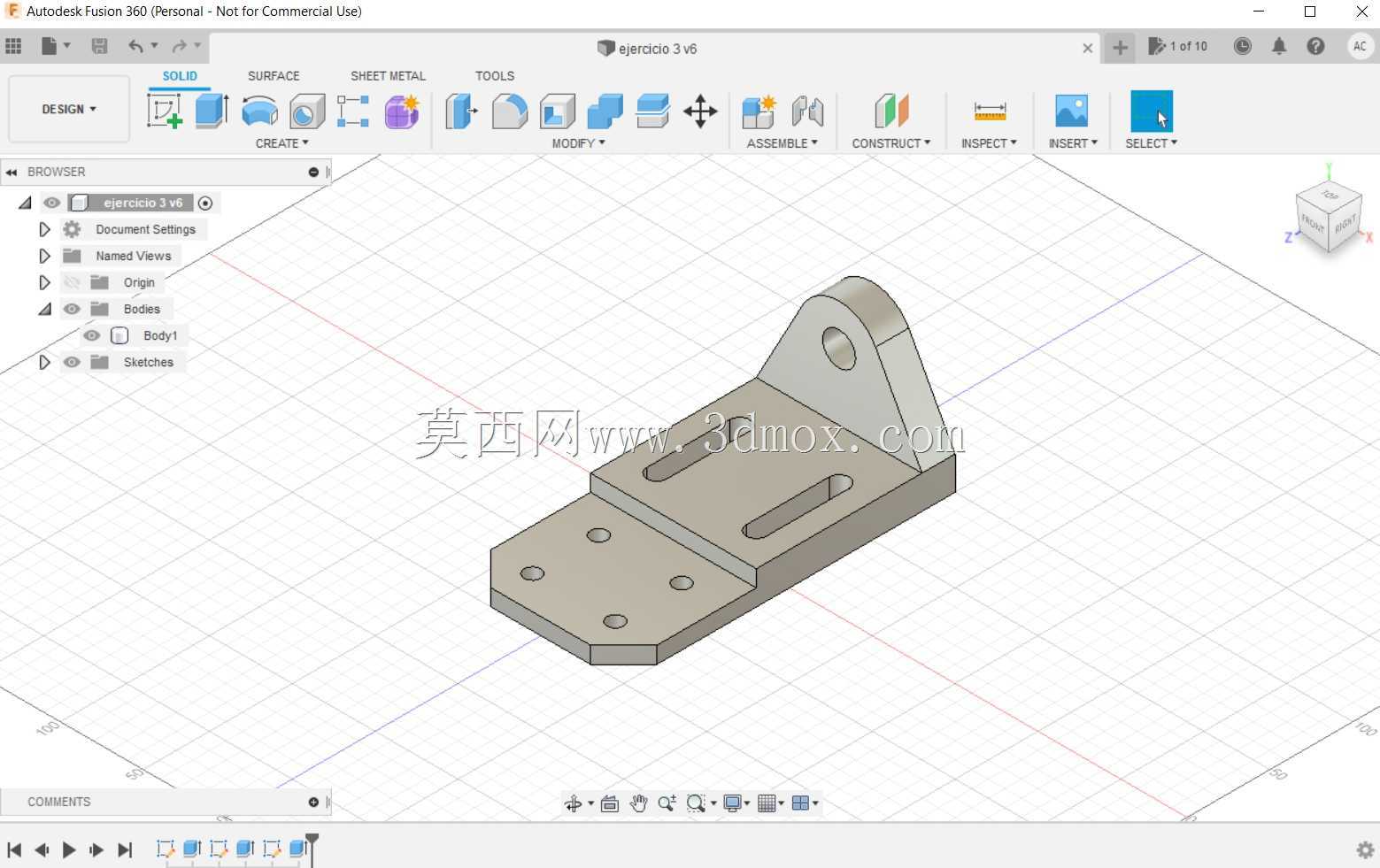This screenshot has height=868, width=1380.
Task: Select the Offset Face tool
Action: coord(652,111)
